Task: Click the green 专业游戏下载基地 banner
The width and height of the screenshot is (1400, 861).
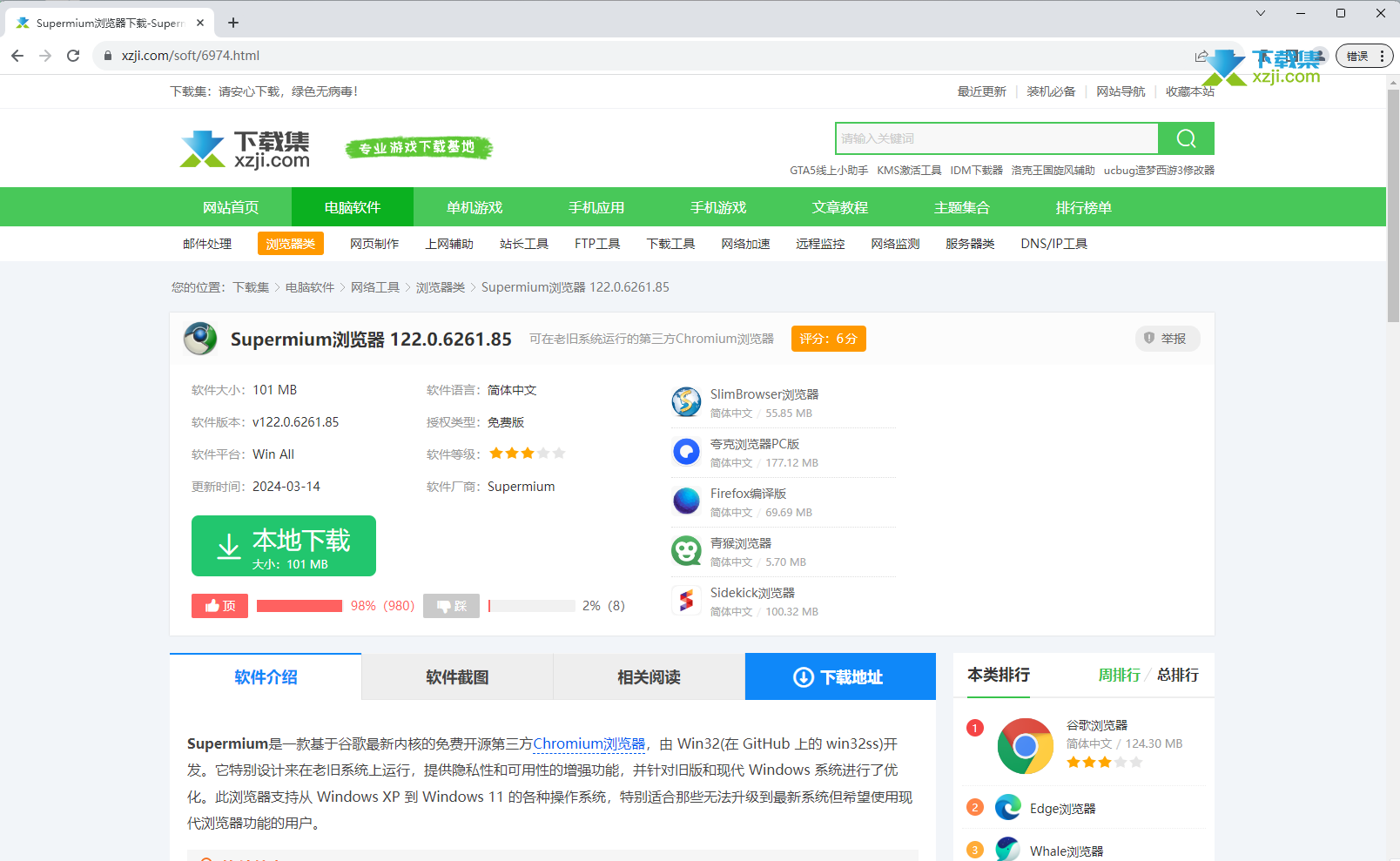Action: (420, 148)
